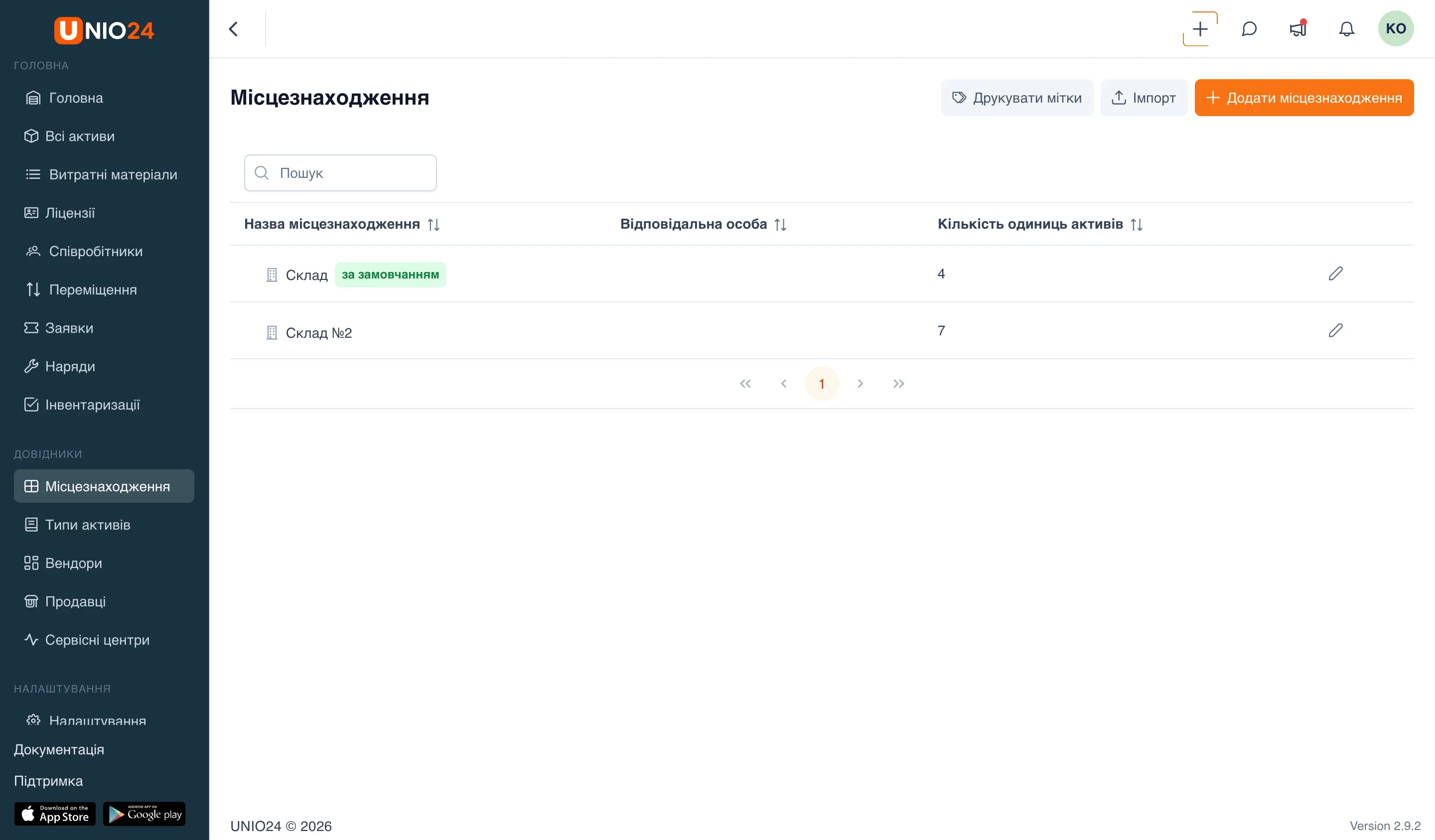Edit the Склад row with pencil icon
This screenshot has height=840, width=1435.
coord(1335,274)
